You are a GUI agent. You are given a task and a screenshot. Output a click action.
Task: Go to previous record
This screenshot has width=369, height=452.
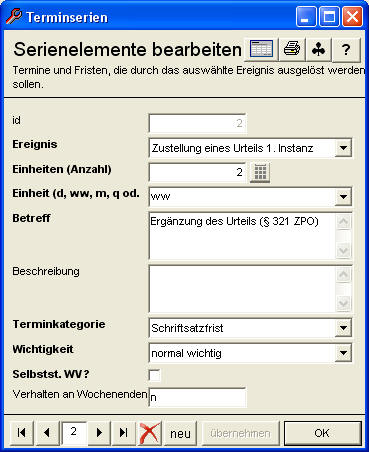(x=47, y=433)
